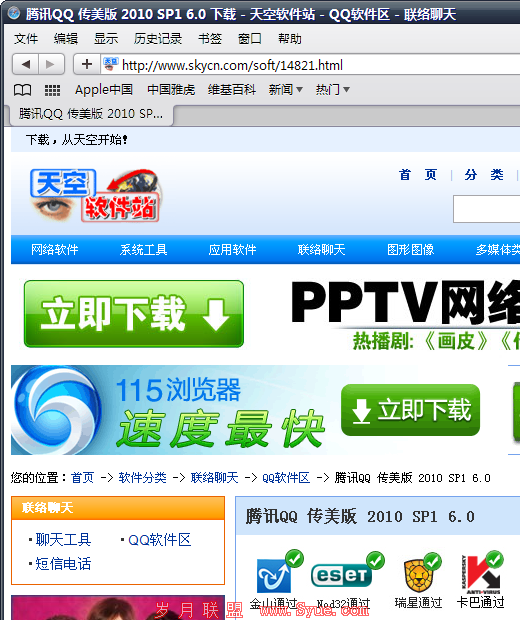
Task: Open the 编辑 menu
Action: (66, 39)
